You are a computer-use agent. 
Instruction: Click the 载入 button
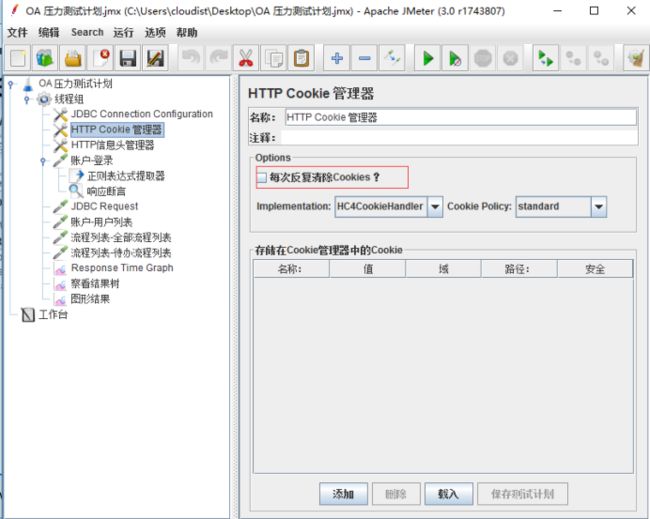pyautogui.click(x=449, y=494)
